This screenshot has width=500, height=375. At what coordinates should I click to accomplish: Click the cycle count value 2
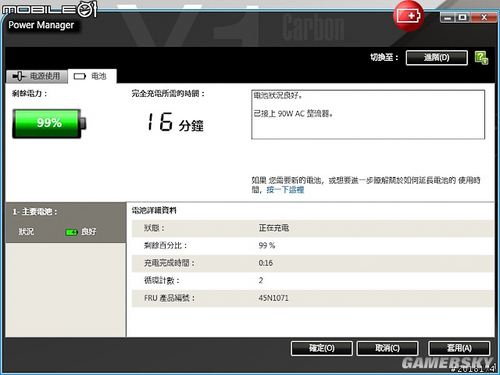261,280
